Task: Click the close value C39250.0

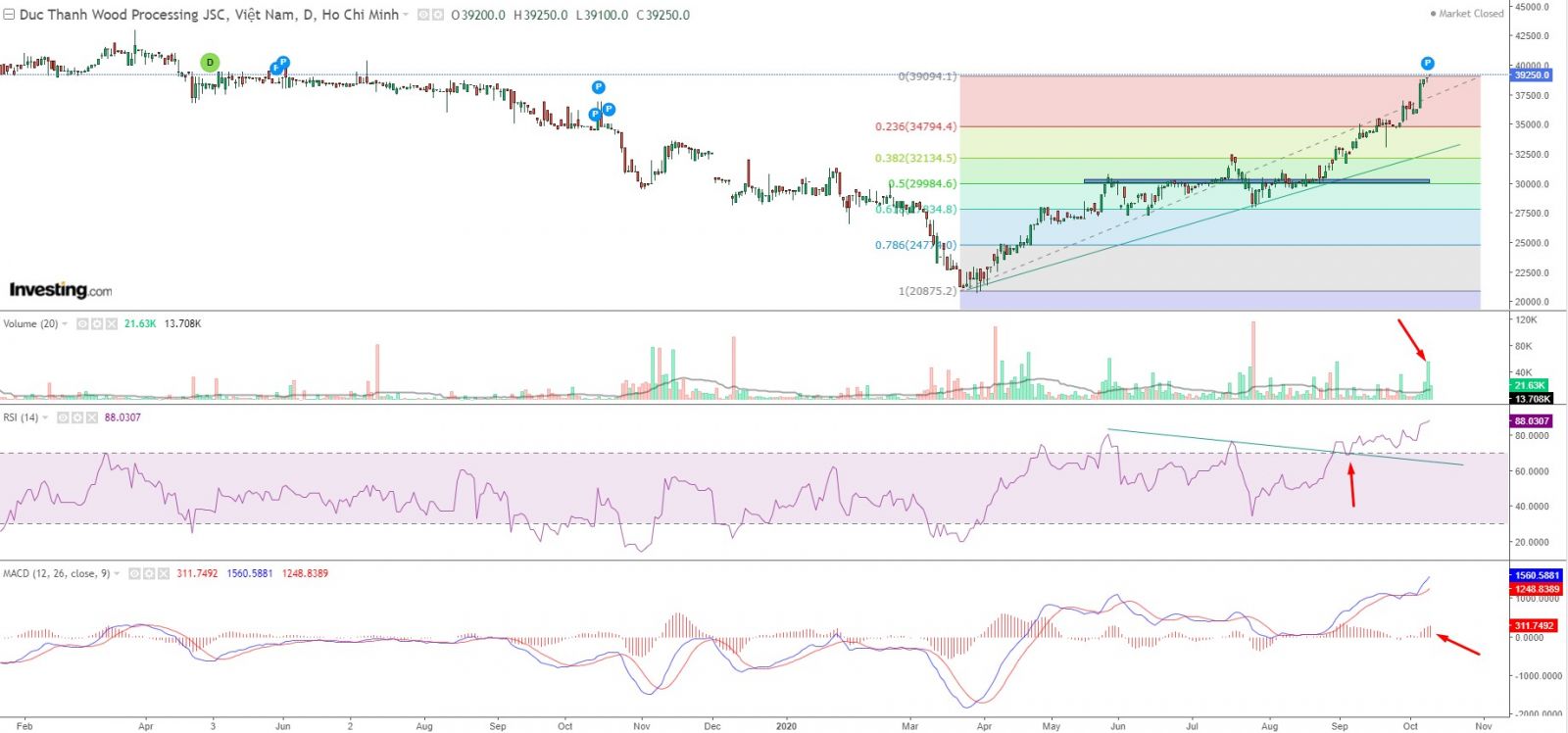Action: pyautogui.click(x=662, y=15)
